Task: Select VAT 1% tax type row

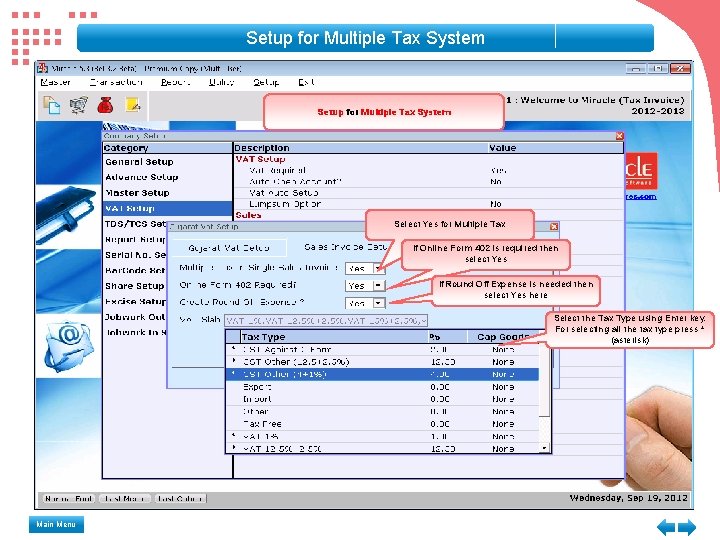Action: tap(382, 436)
